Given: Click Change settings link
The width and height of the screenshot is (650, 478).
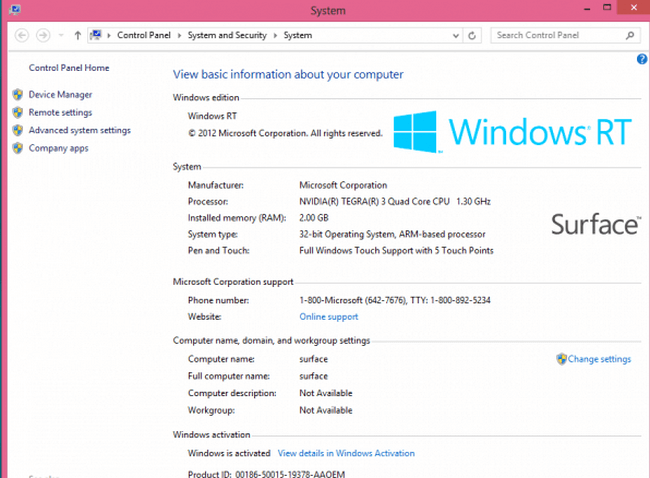Looking at the screenshot, I should click(x=599, y=359).
